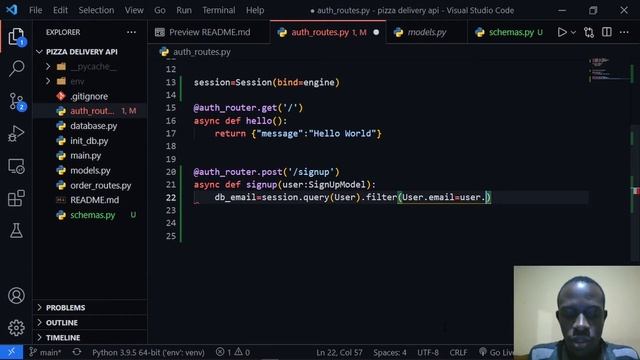640x360 pixels.
Task: Open .gitignore file in explorer
Action: (x=90, y=96)
